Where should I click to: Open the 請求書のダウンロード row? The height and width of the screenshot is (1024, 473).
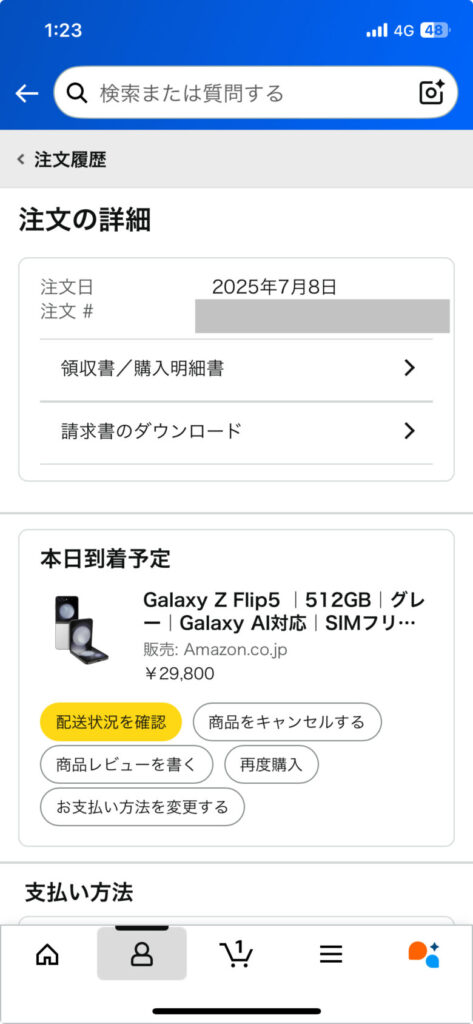click(x=236, y=432)
